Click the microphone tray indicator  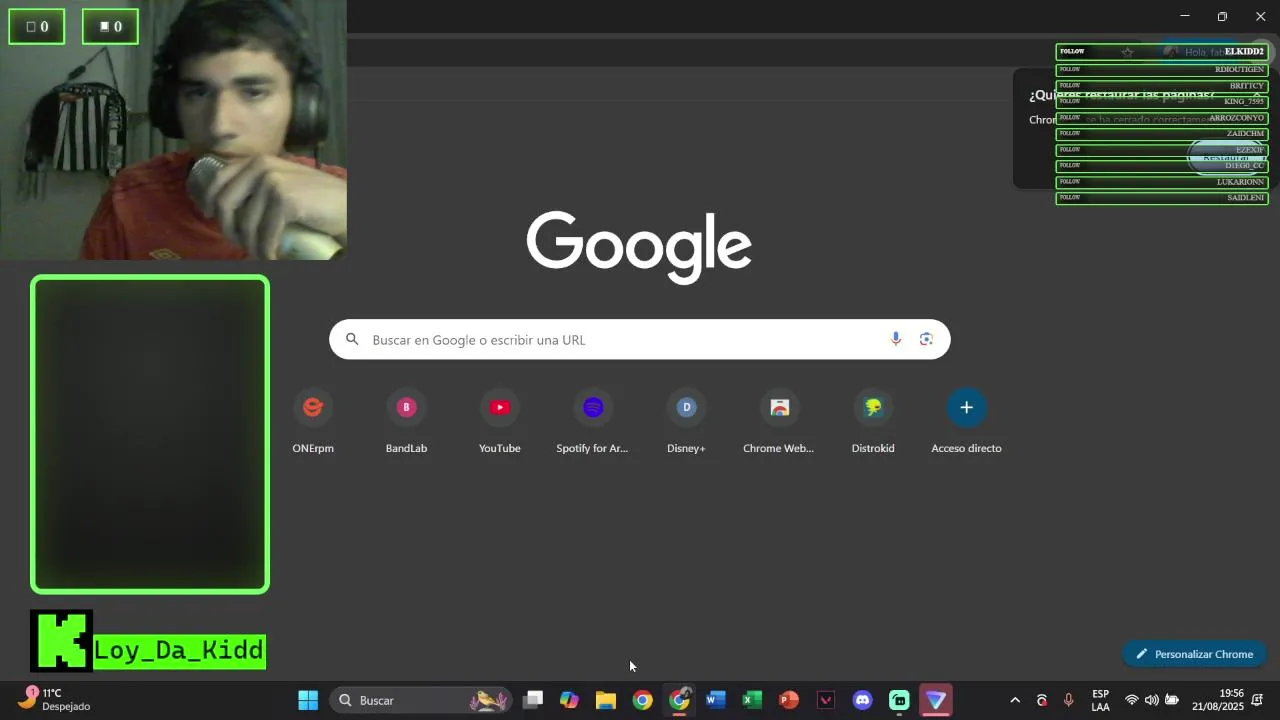1068,700
